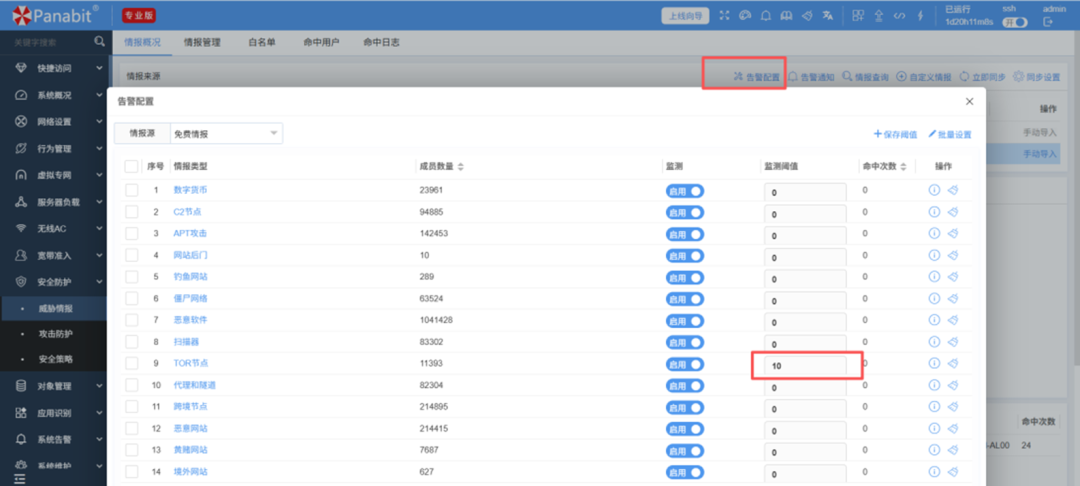Click the tag icon for 数字货币 row
This screenshot has width=1080, height=486.
pyautogui.click(x=953, y=190)
